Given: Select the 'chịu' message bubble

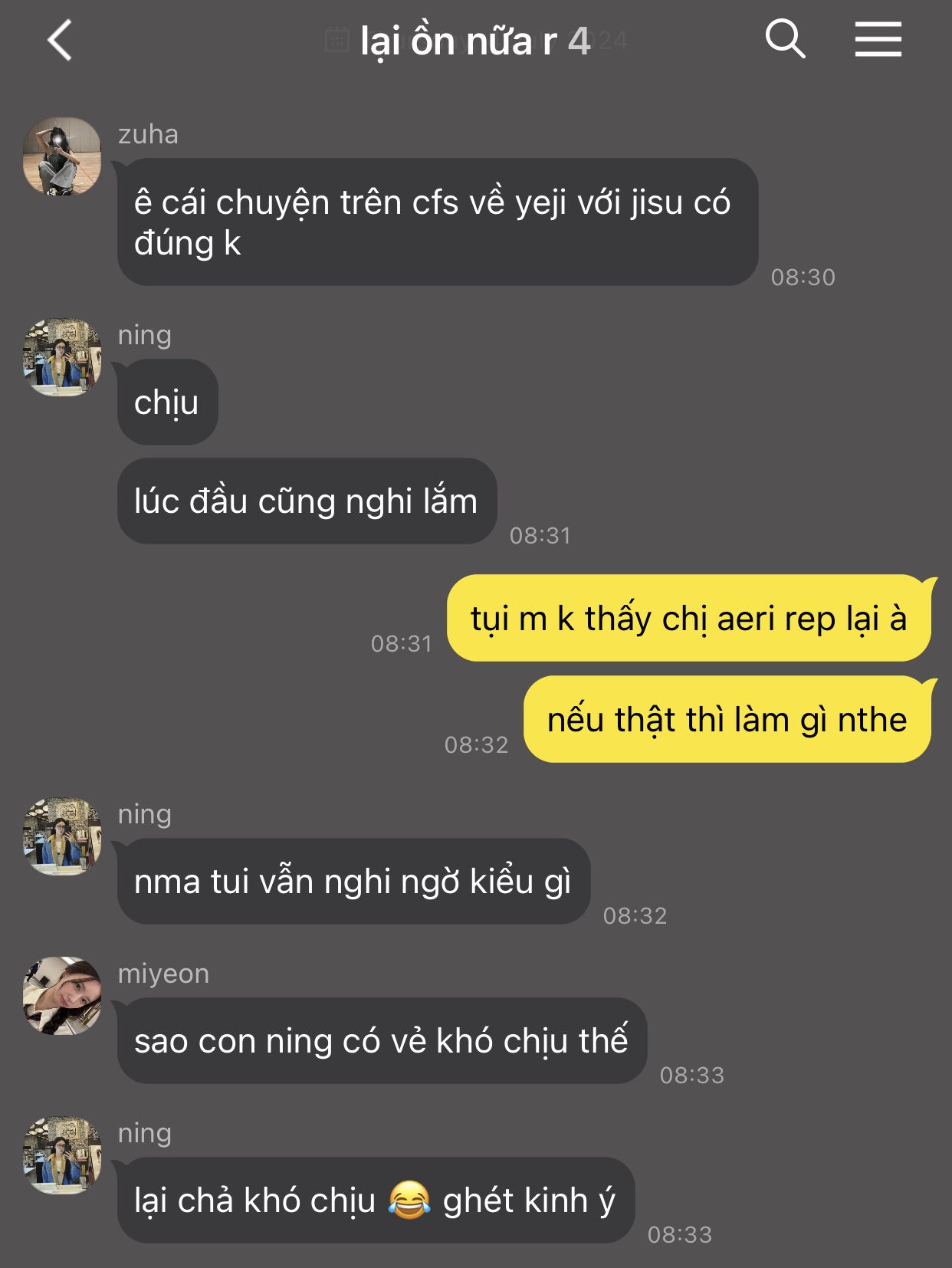Looking at the screenshot, I should (x=167, y=402).
